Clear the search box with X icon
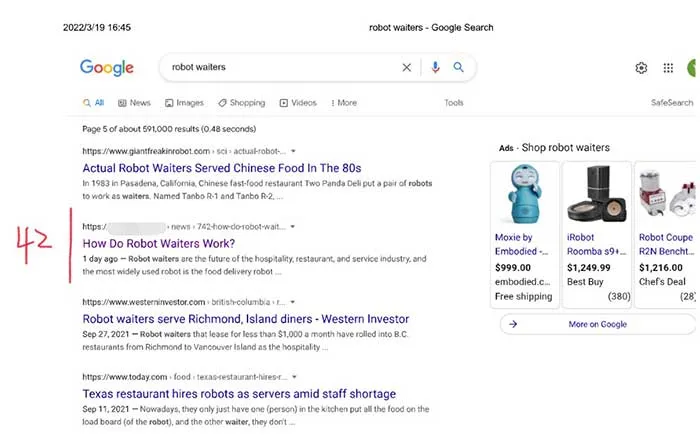700x435 pixels. tap(406, 68)
